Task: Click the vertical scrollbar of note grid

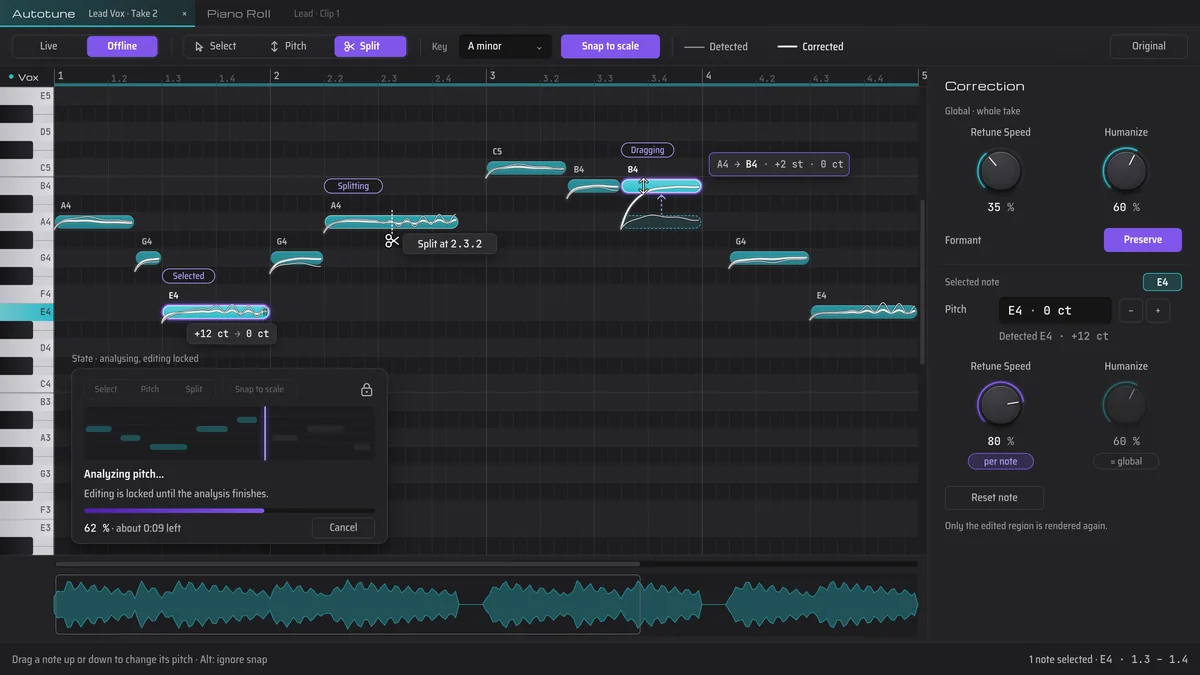Action: click(x=922, y=280)
